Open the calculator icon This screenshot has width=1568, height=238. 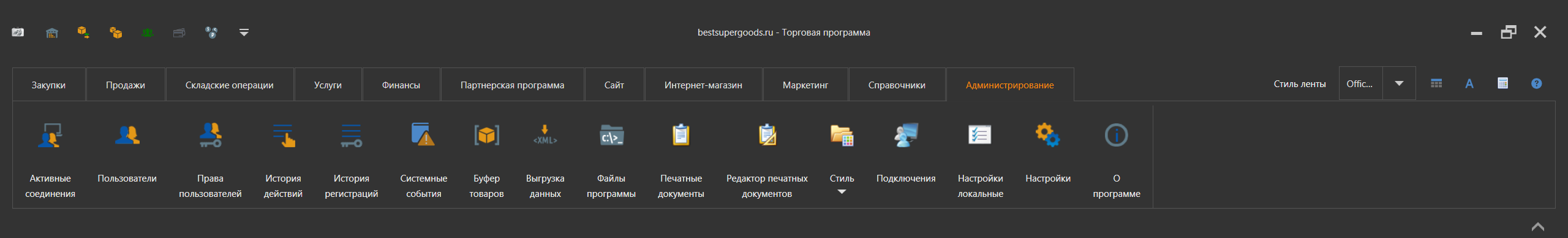[1502, 83]
